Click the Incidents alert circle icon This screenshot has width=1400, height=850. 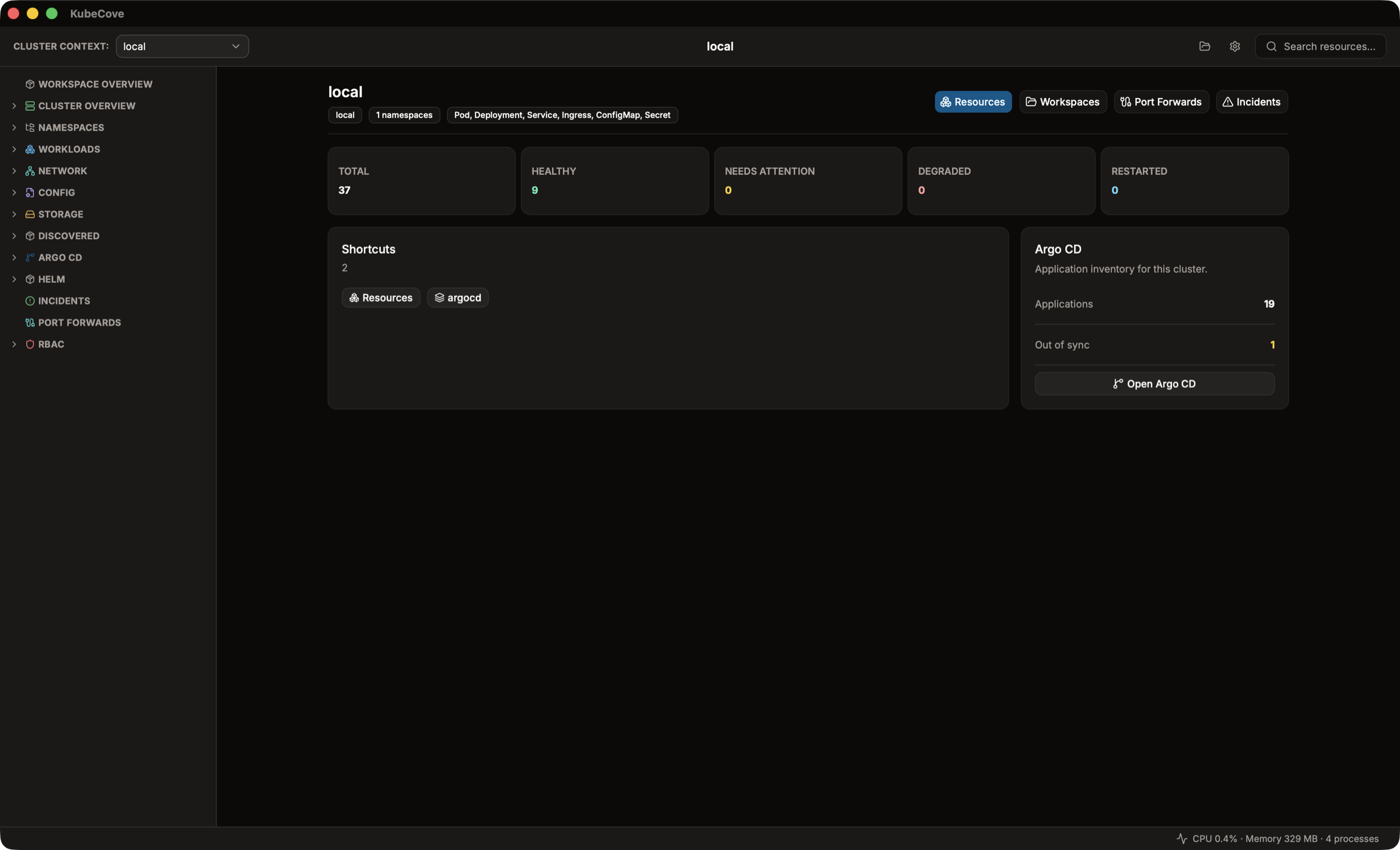(x=30, y=301)
